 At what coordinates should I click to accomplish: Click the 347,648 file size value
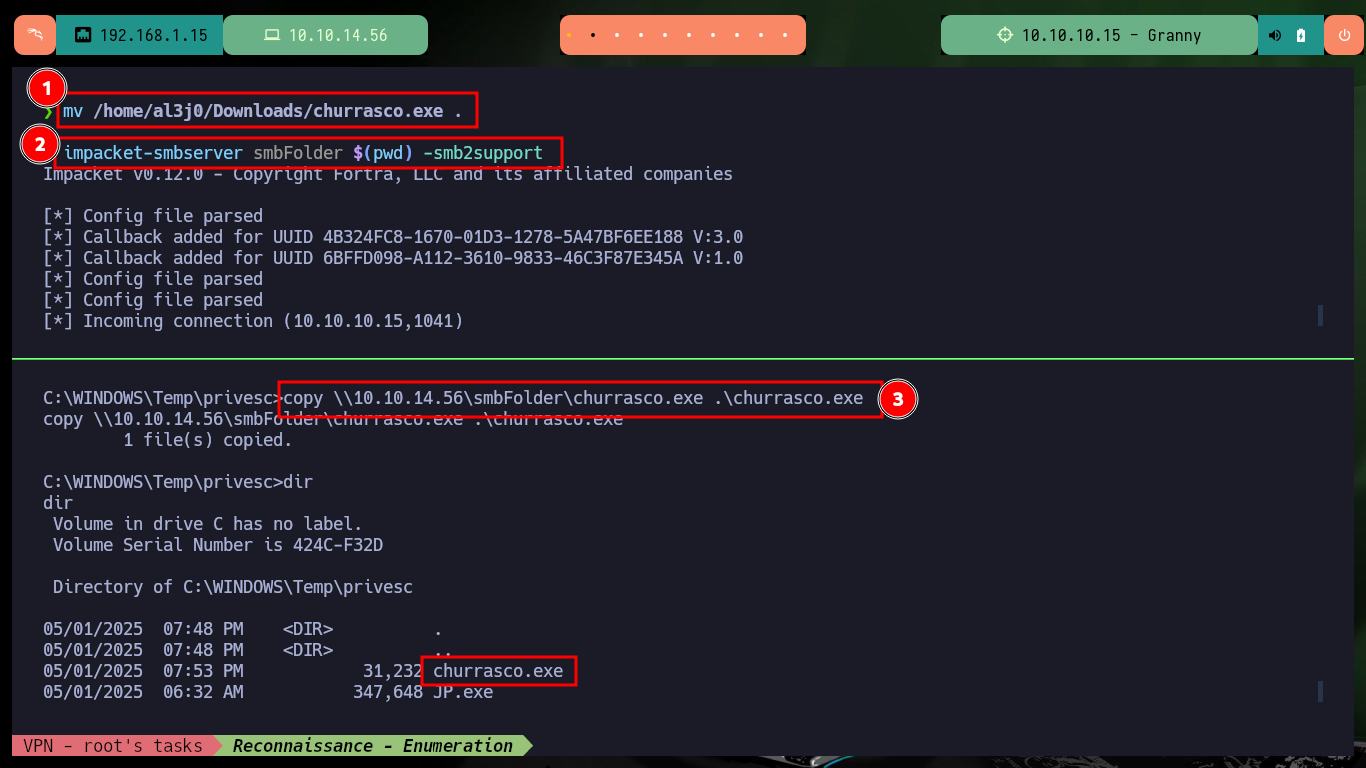[388, 692]
